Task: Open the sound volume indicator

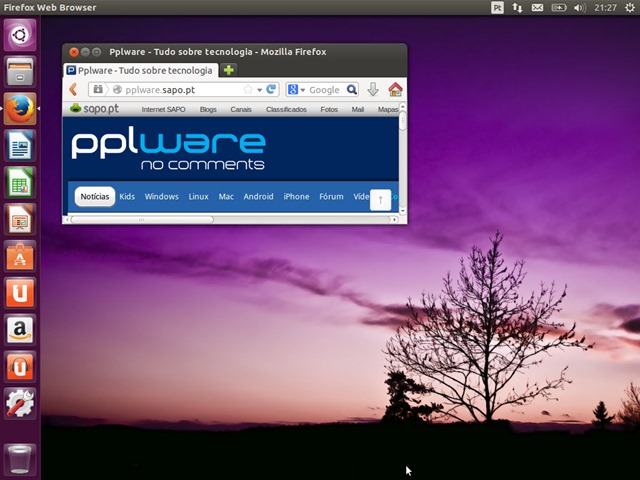Action: click(x=580, y=7)
